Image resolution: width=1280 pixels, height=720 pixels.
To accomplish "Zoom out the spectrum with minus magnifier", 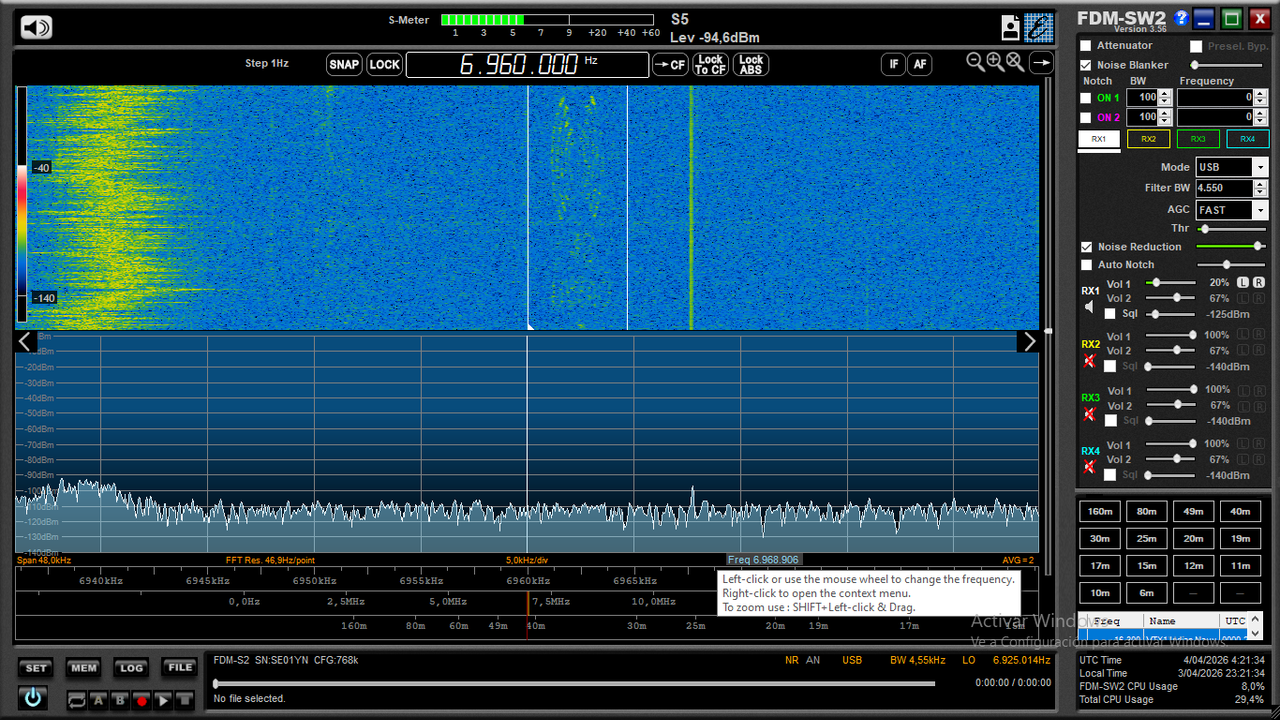I will (x=976, y=62).
